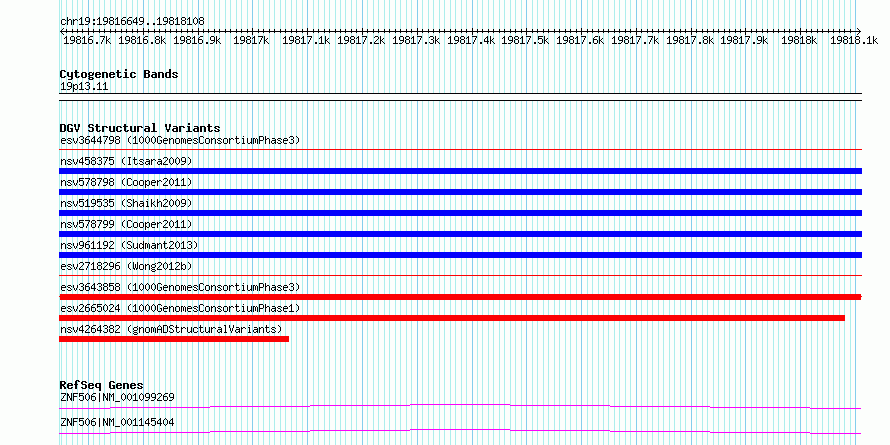The image size is (890, 445).
Task: Click the chr19:19816649..19818108 coordinate label
Action: pyautogui.click(x=132, y=22)
